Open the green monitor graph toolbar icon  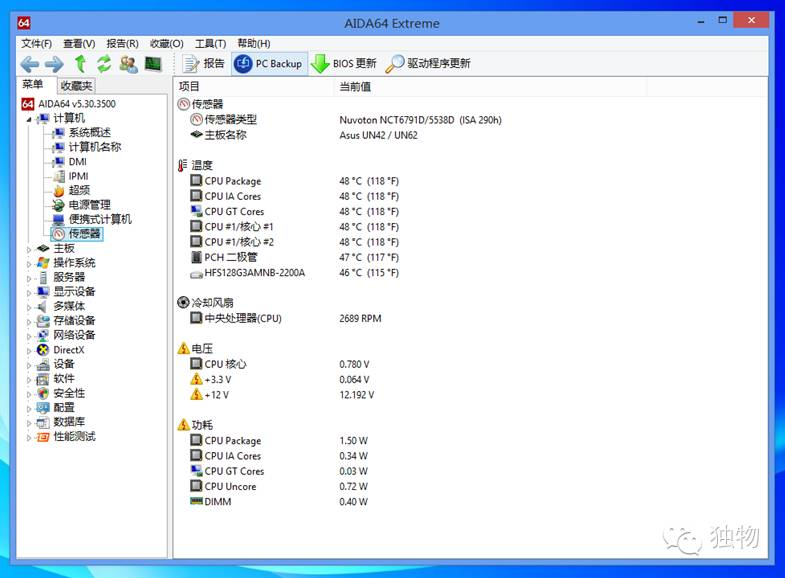coord(153,64)
